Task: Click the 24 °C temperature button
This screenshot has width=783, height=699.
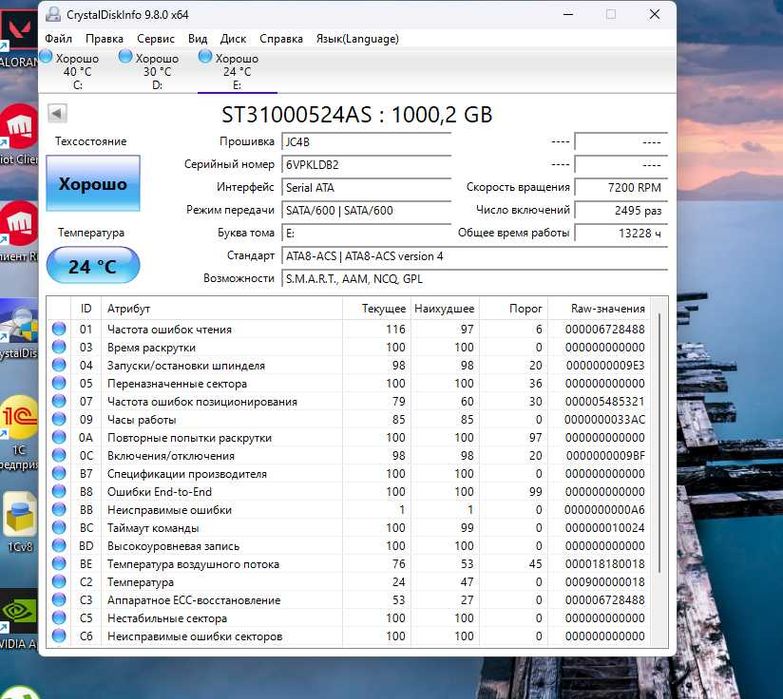Action: [93, 266]
